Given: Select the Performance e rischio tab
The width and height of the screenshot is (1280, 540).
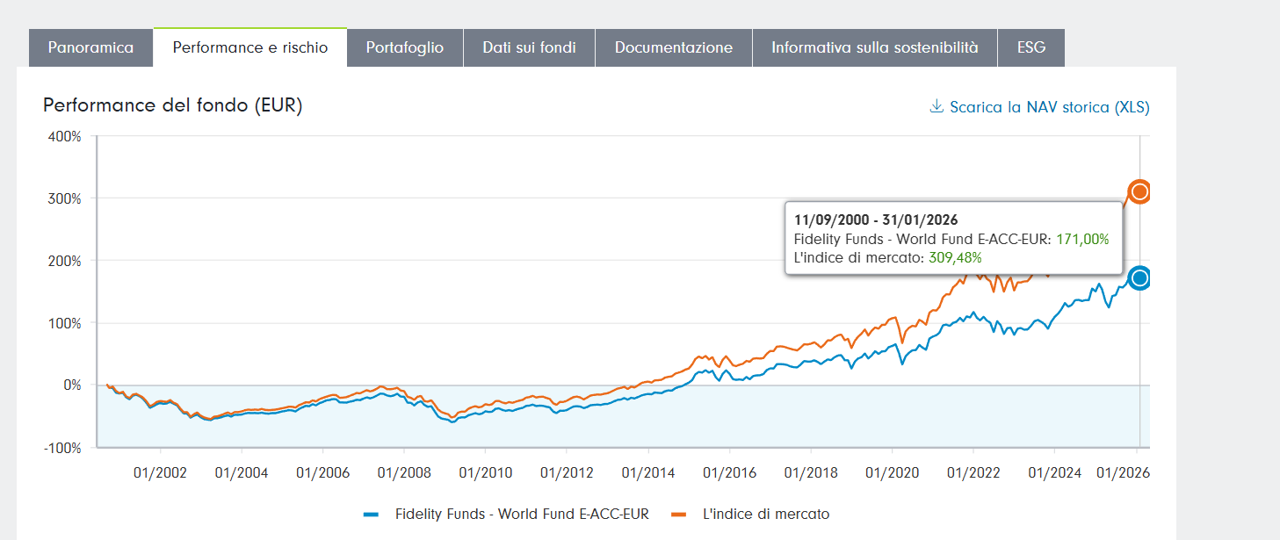Looking at the screenshot, I should pos(250,48).
